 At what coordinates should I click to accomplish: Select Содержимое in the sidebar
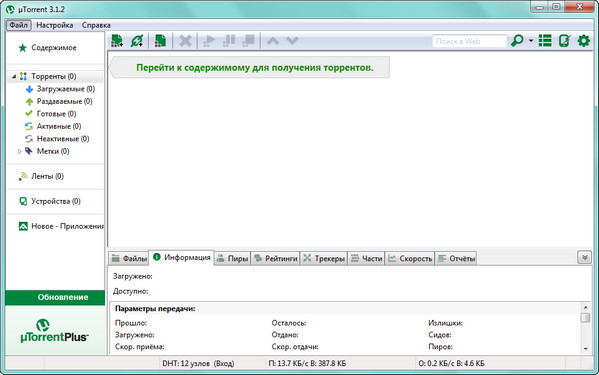click(54, 48)
